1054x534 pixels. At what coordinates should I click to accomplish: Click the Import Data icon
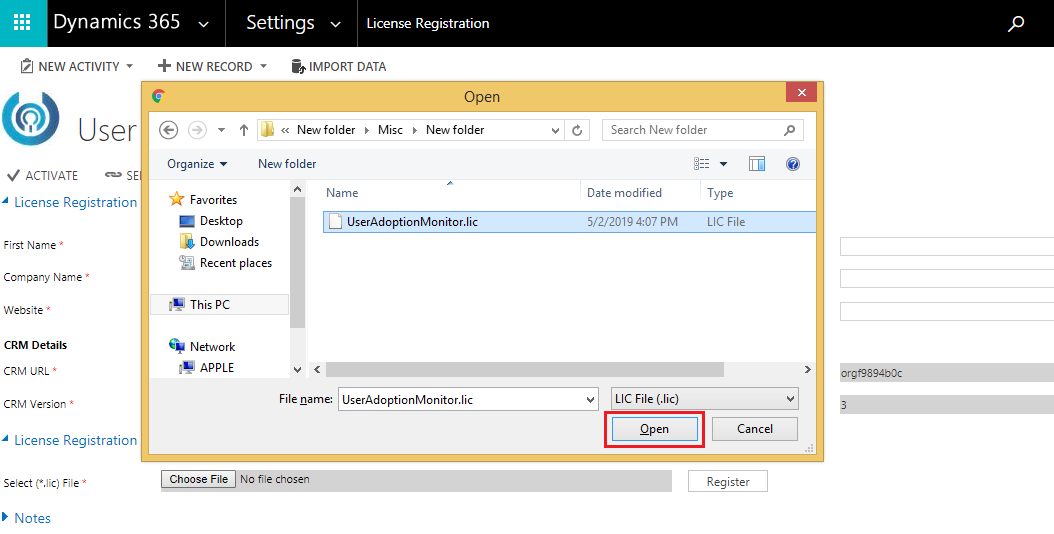tap(298, 66)
